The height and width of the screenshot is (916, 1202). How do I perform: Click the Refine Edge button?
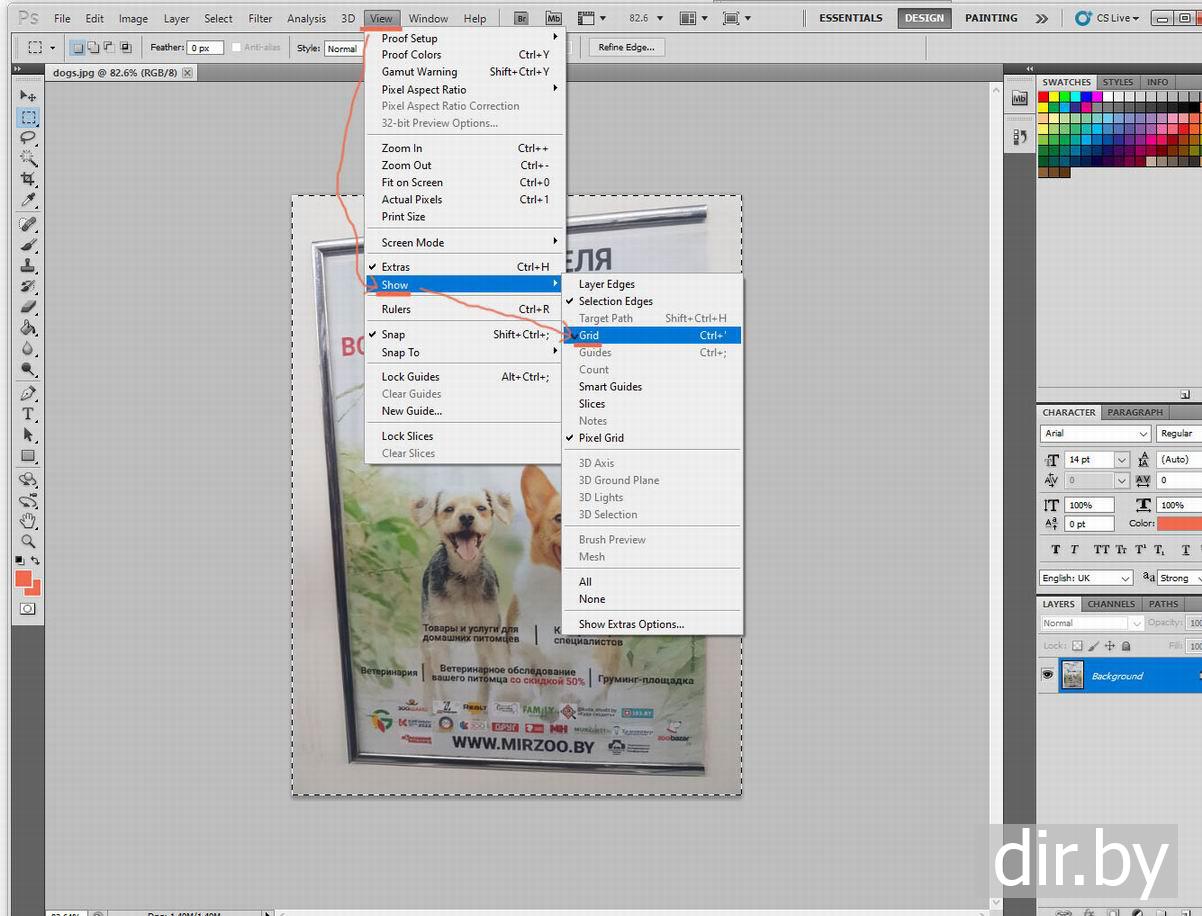click(626, 47)
